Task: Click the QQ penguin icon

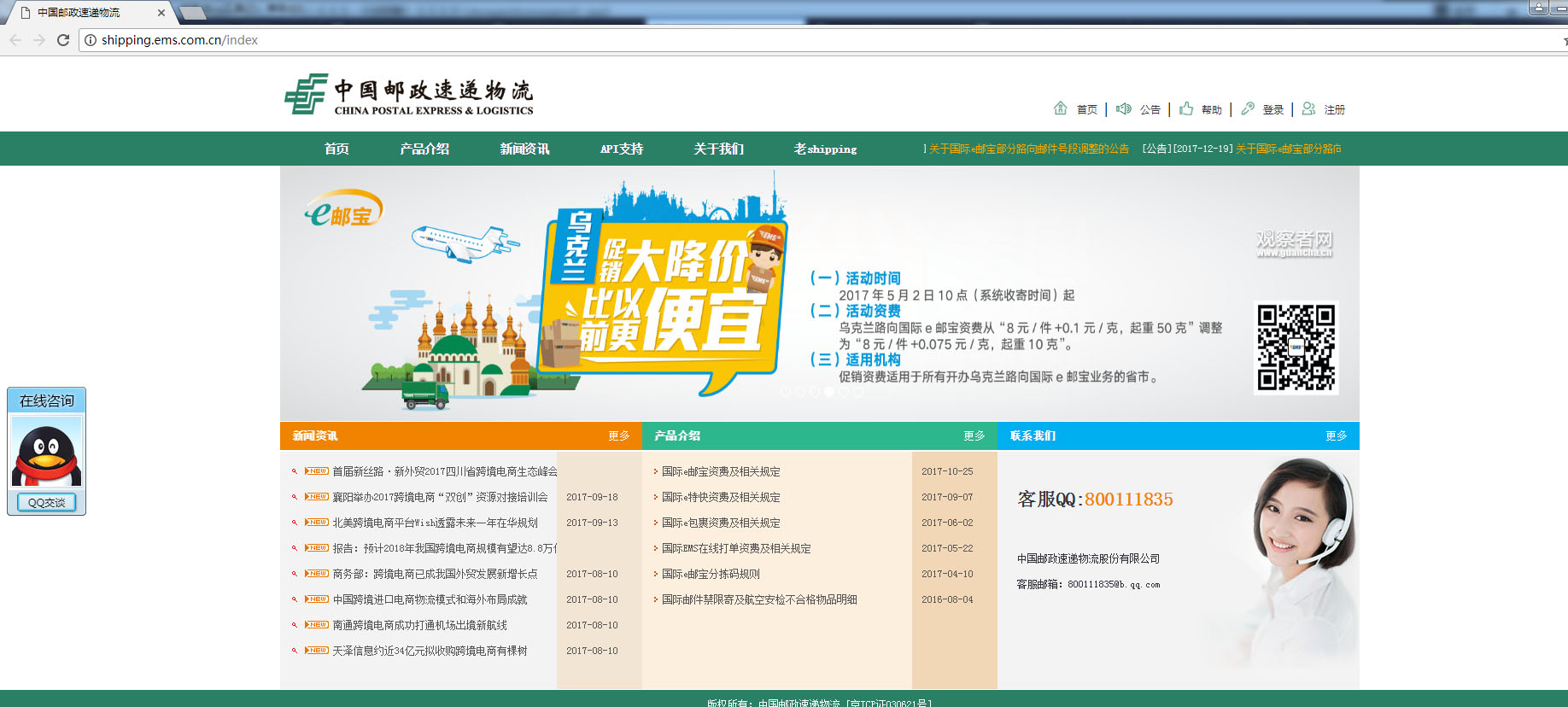Action: [46, 452]
